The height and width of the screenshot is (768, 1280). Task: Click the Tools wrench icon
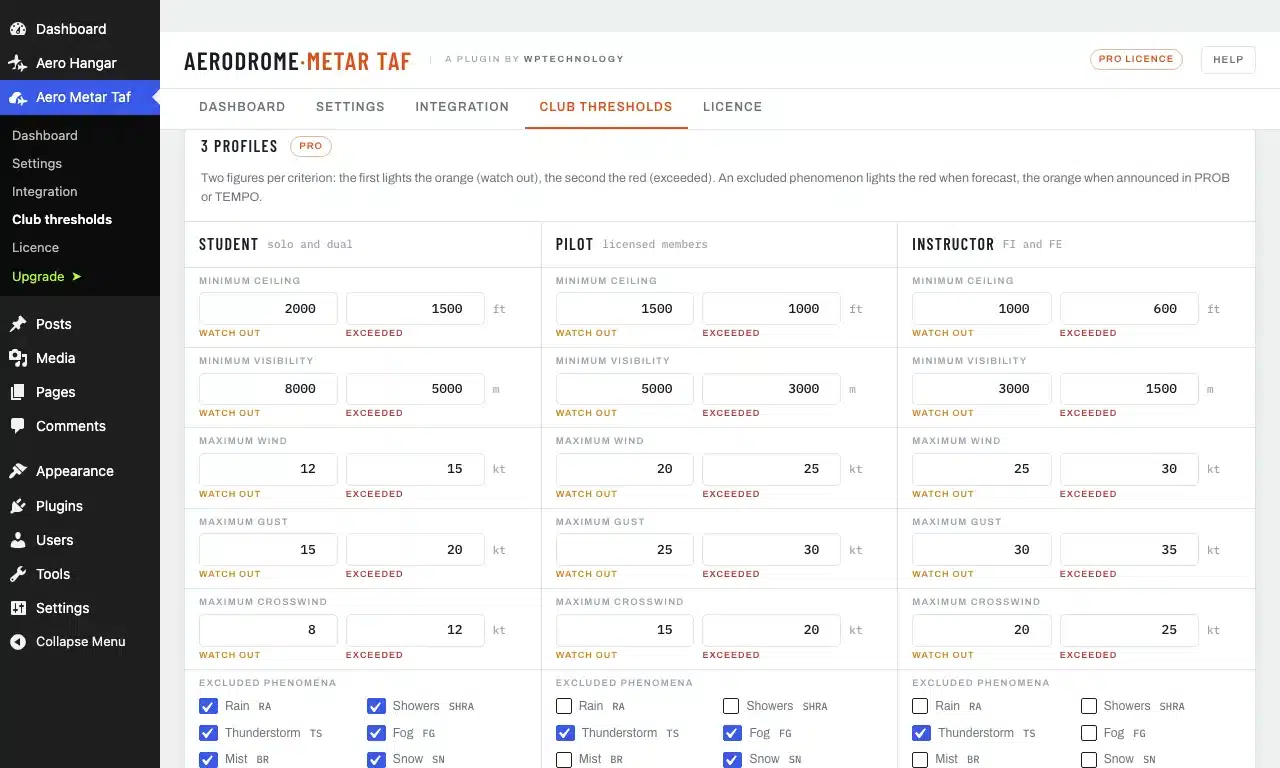tap(18, 574)
